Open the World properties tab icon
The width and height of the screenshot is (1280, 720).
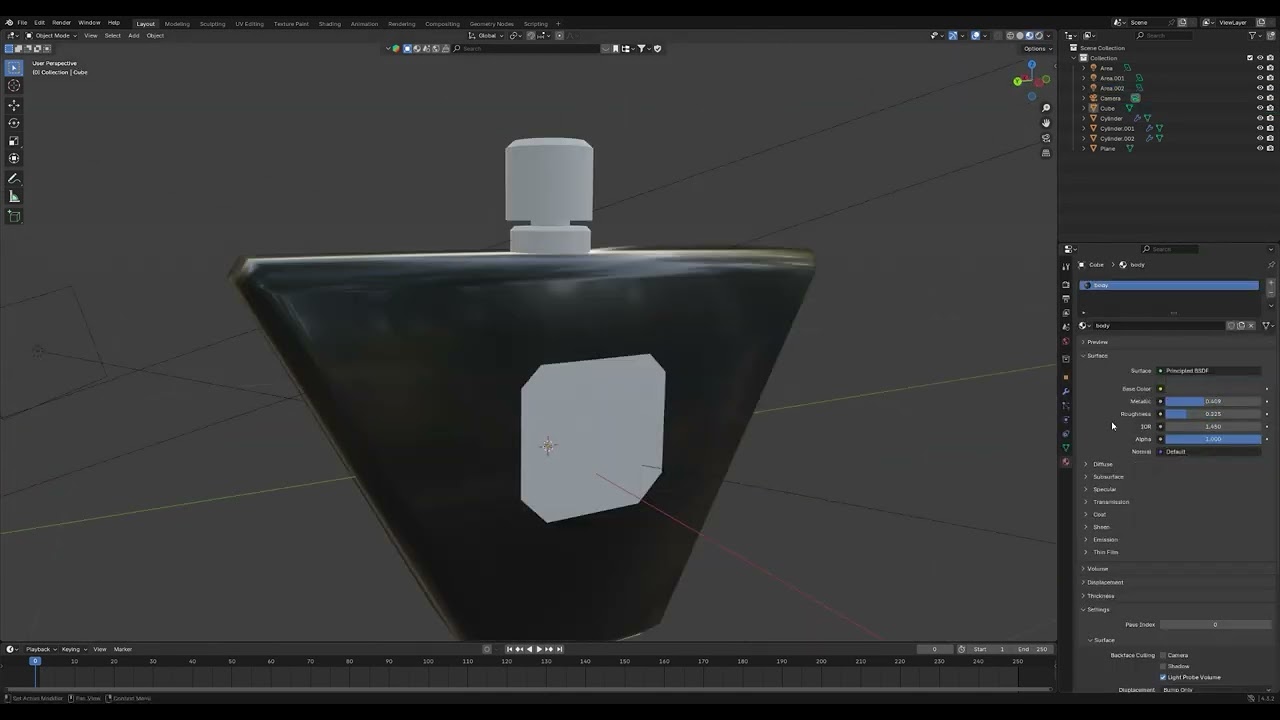pos(1066,342)
